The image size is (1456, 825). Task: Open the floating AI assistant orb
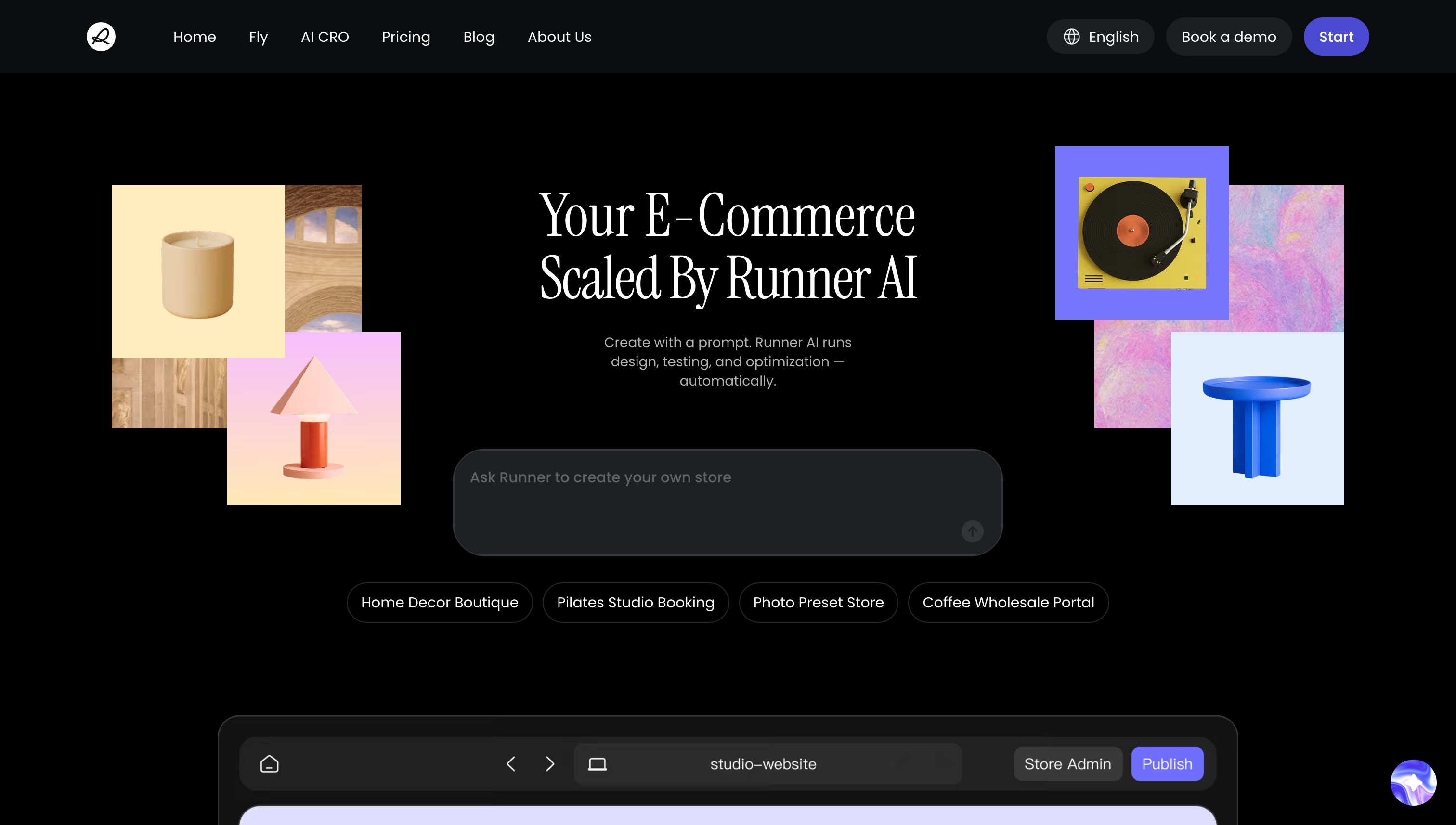point(1413,783)
